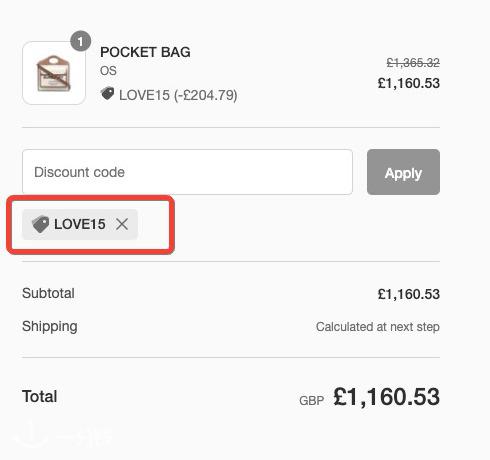The image size is (490, 460).
Task: Click the OS size variant text
Action: 108,71
